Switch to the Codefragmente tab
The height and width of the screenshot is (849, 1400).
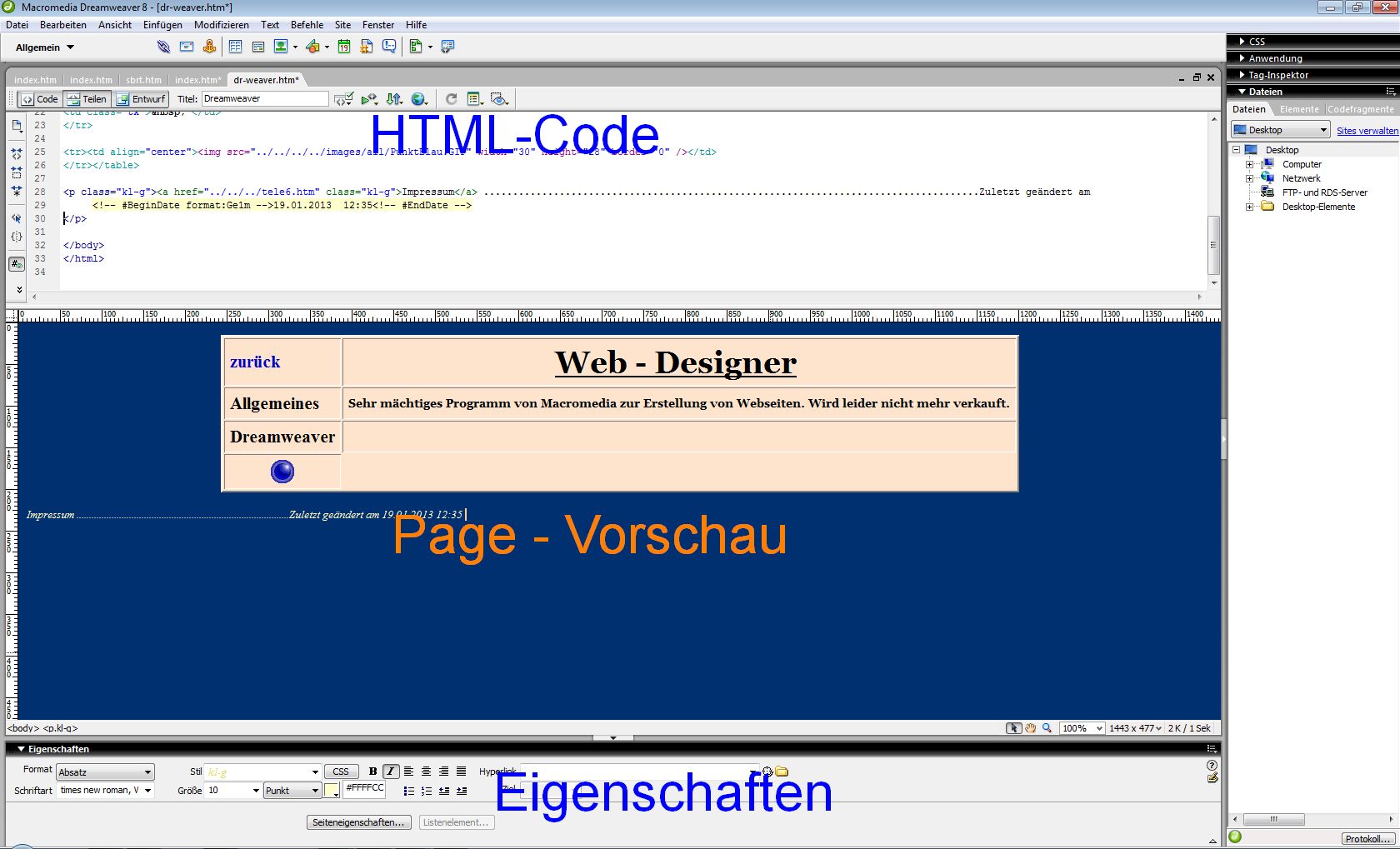click(1360, 109)
